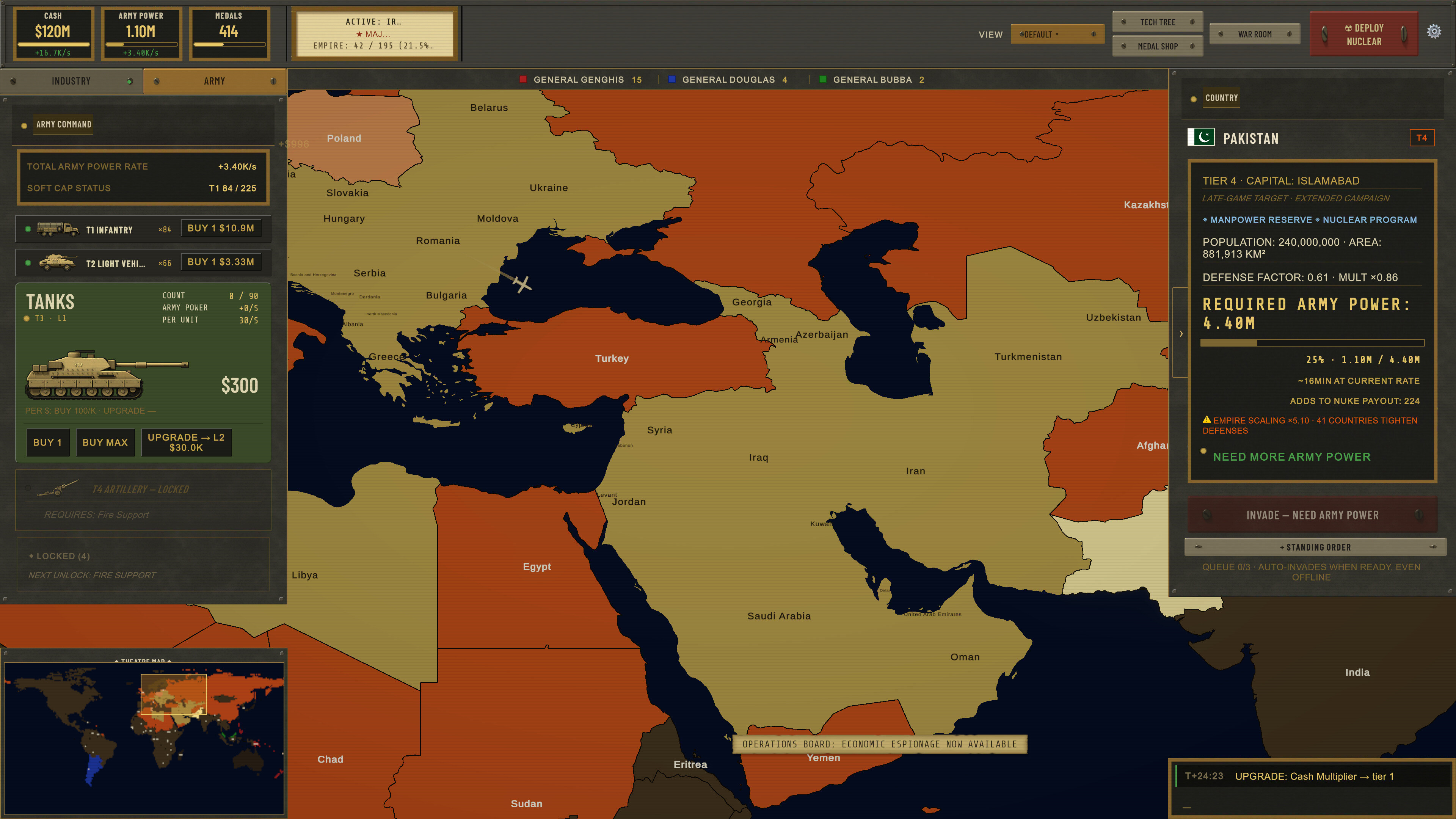Click the Buy Max tanks button
The image size is (1456, 819).
point(105,442)
